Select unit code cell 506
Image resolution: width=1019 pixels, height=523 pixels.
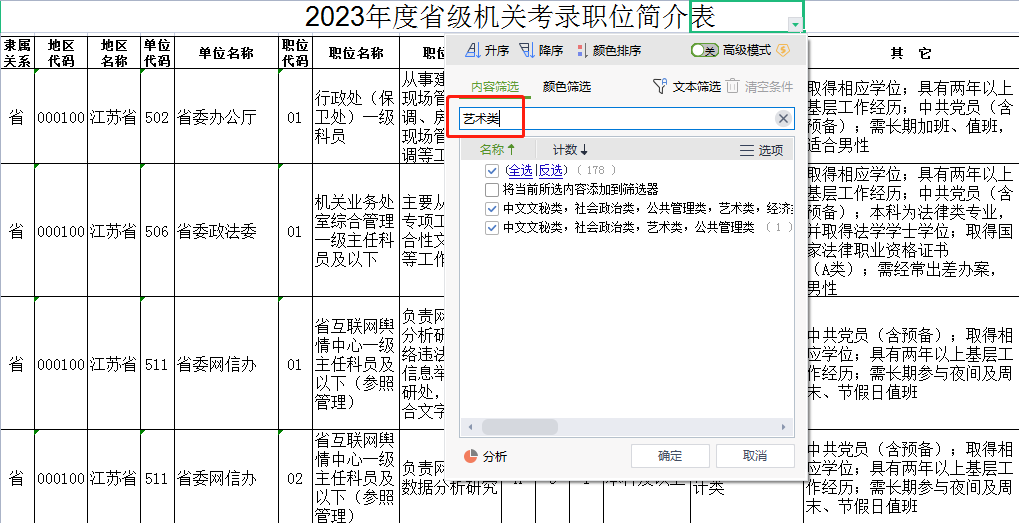pyautogui.click(x=157, y=231)
